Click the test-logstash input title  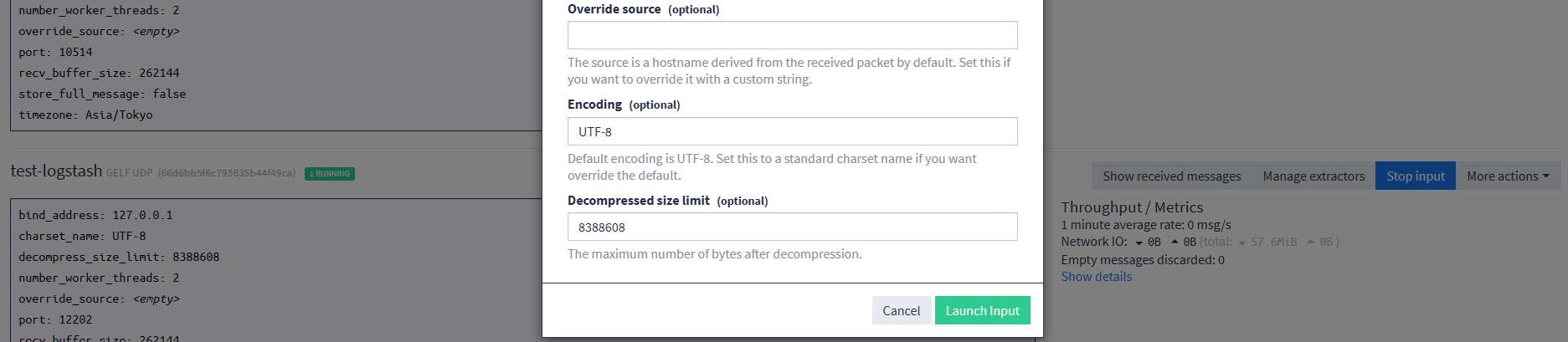coord(56,171)
